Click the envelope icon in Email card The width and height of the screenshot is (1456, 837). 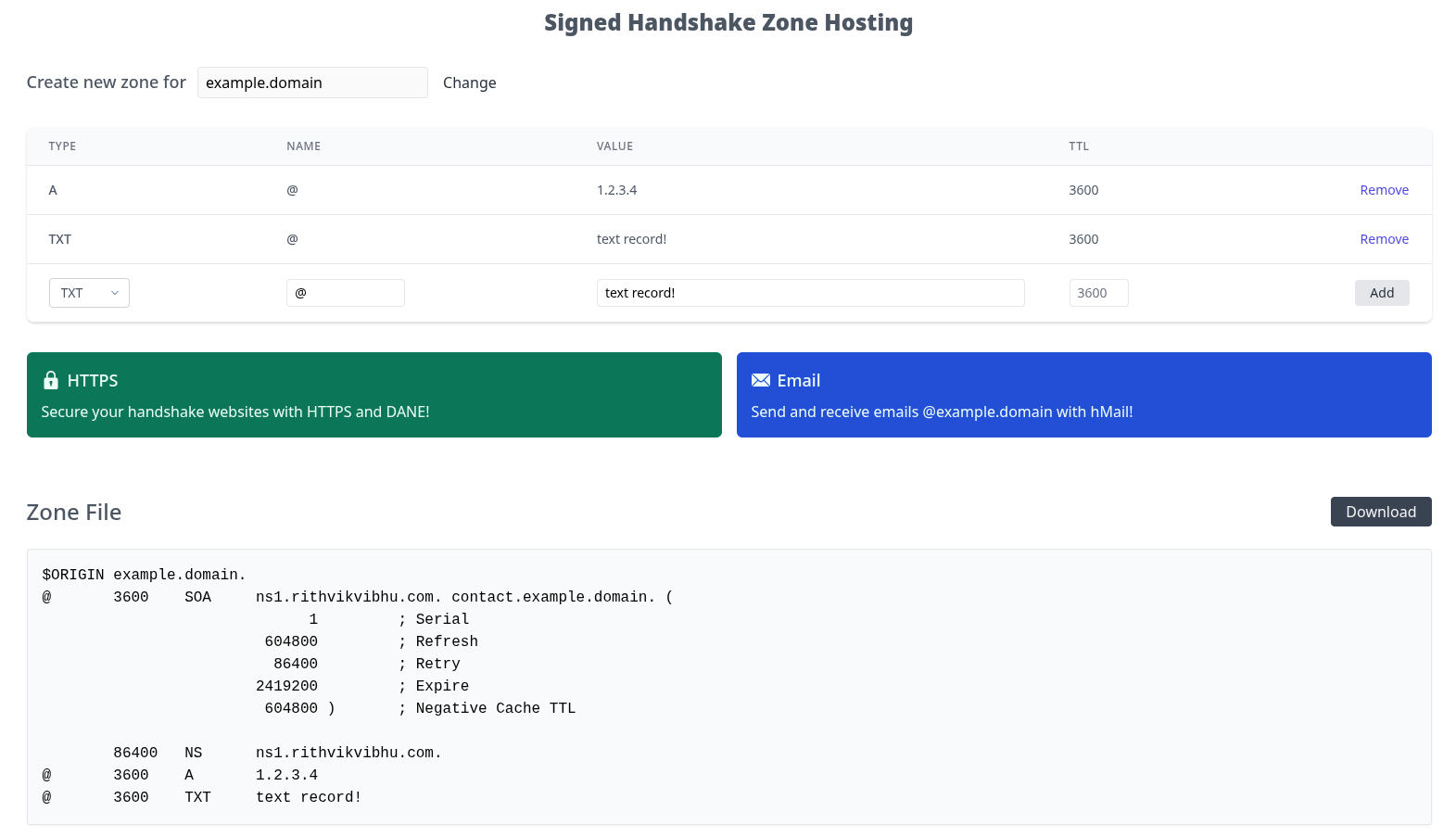click(x=761, y=381)
